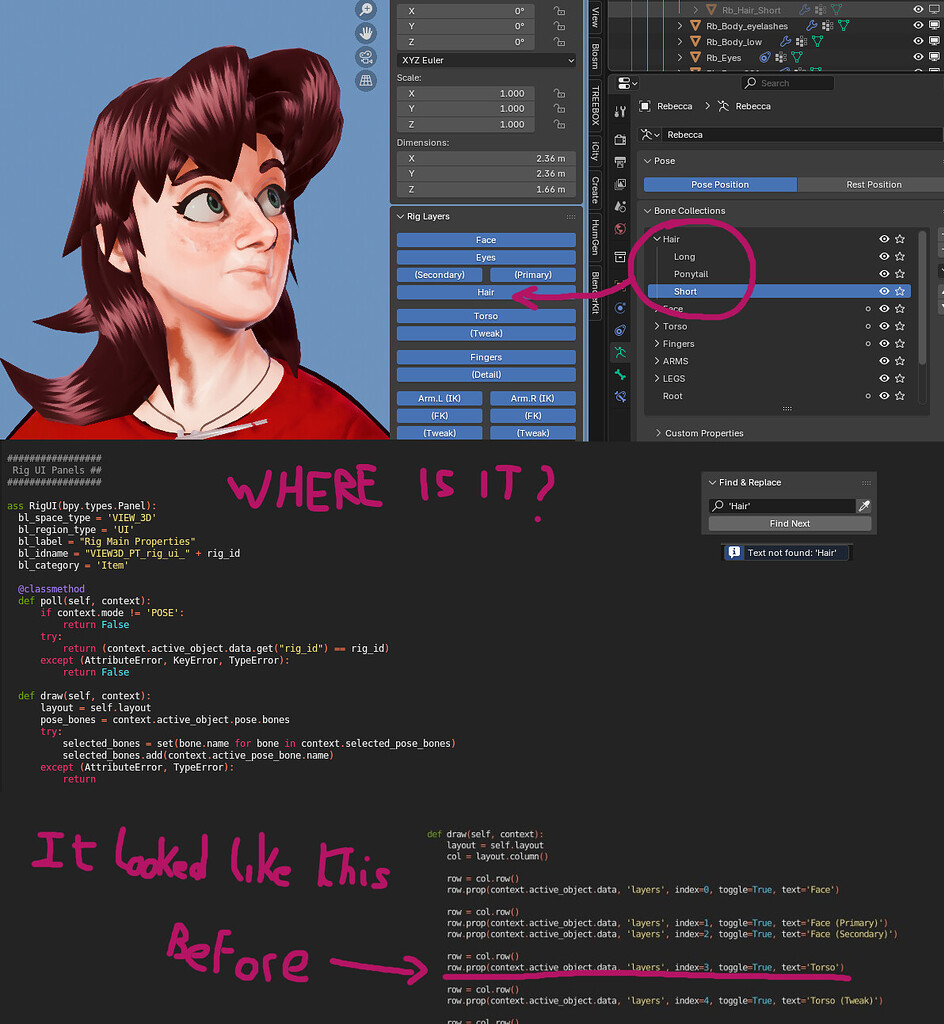
Task: Click the eyedropper icon in Find & Replace
Action: (864, 505)
